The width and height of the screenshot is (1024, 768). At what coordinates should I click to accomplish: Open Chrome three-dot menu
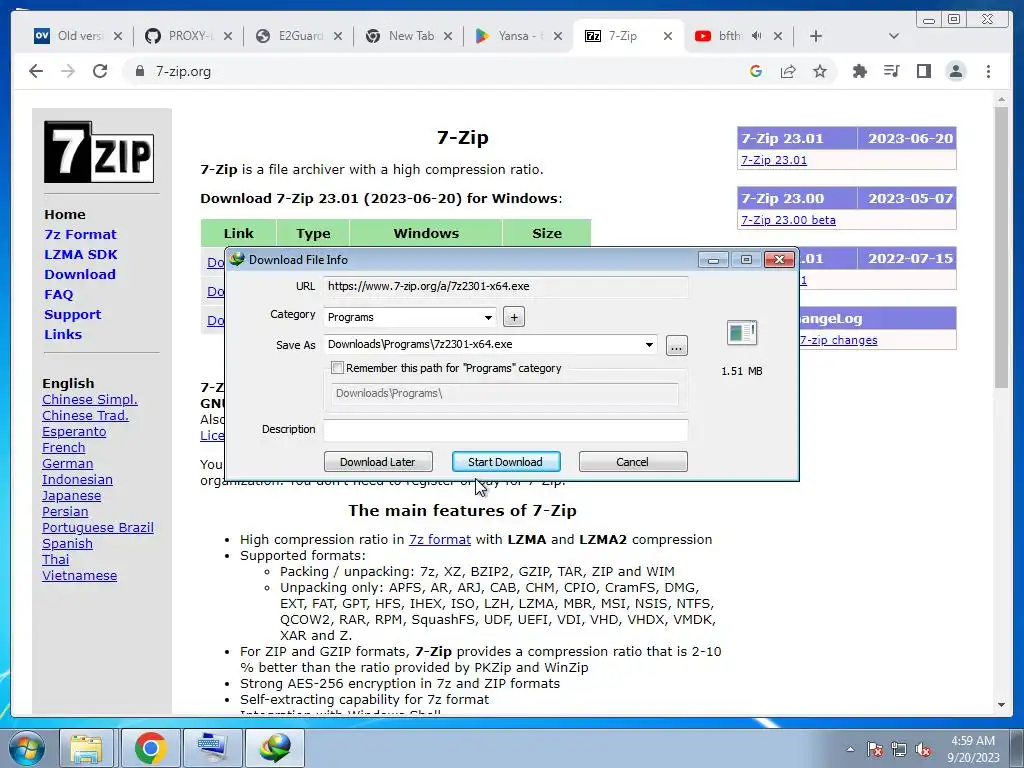click(x=988, y=71)
